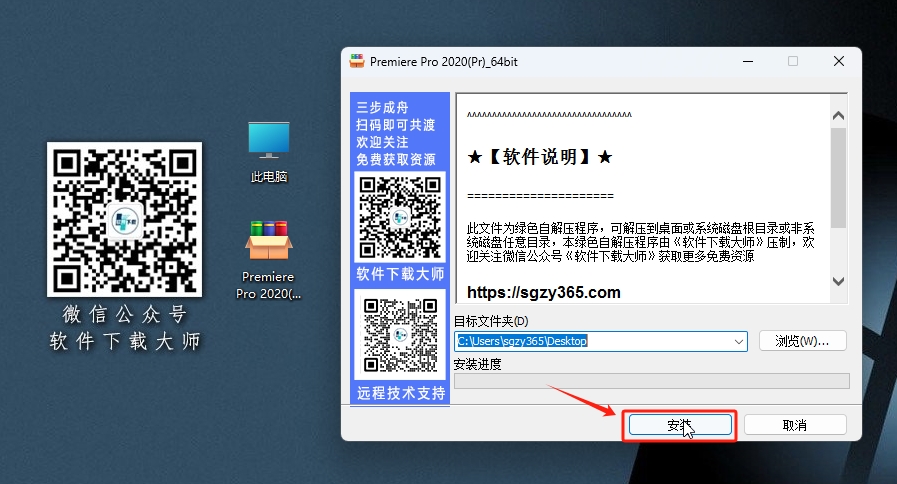Click the 目标文件夹(D) label
This screenshot has width=897, height=484.
491,321
